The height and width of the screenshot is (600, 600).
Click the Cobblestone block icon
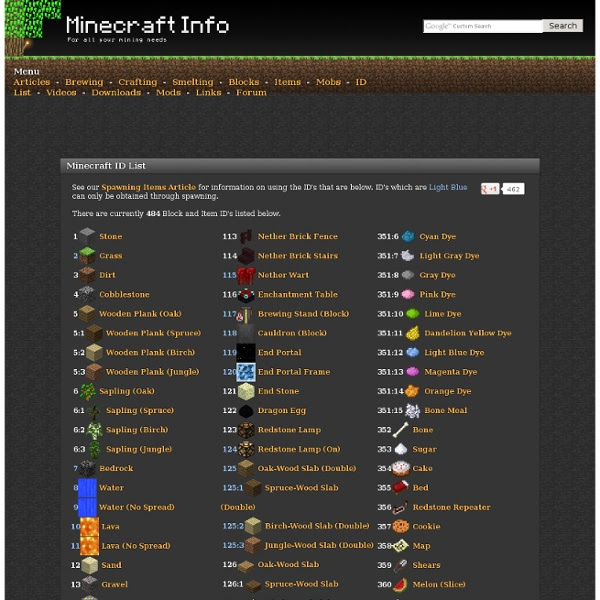tap(87, 294)
